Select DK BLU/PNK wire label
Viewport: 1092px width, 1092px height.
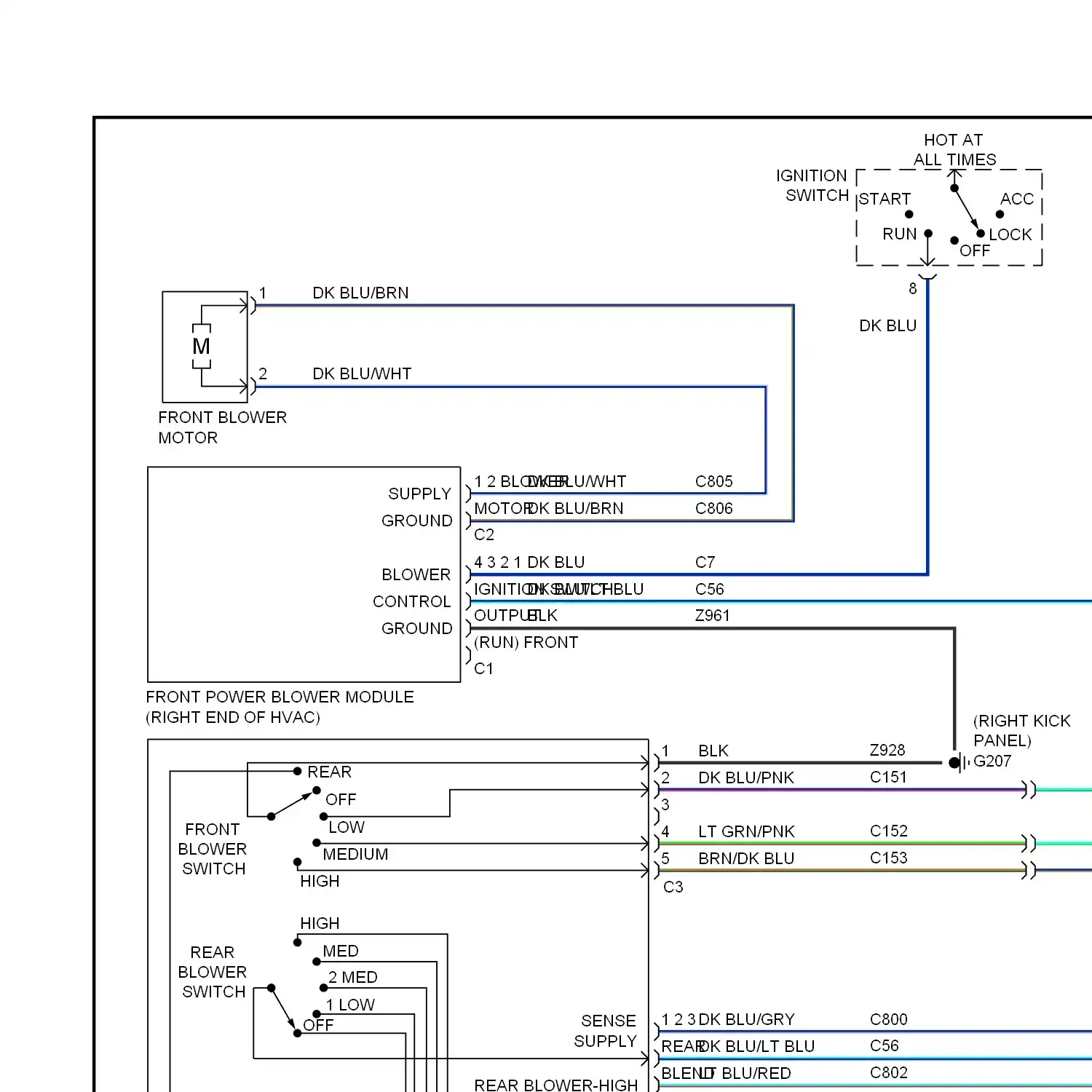[x=746, y=778]
